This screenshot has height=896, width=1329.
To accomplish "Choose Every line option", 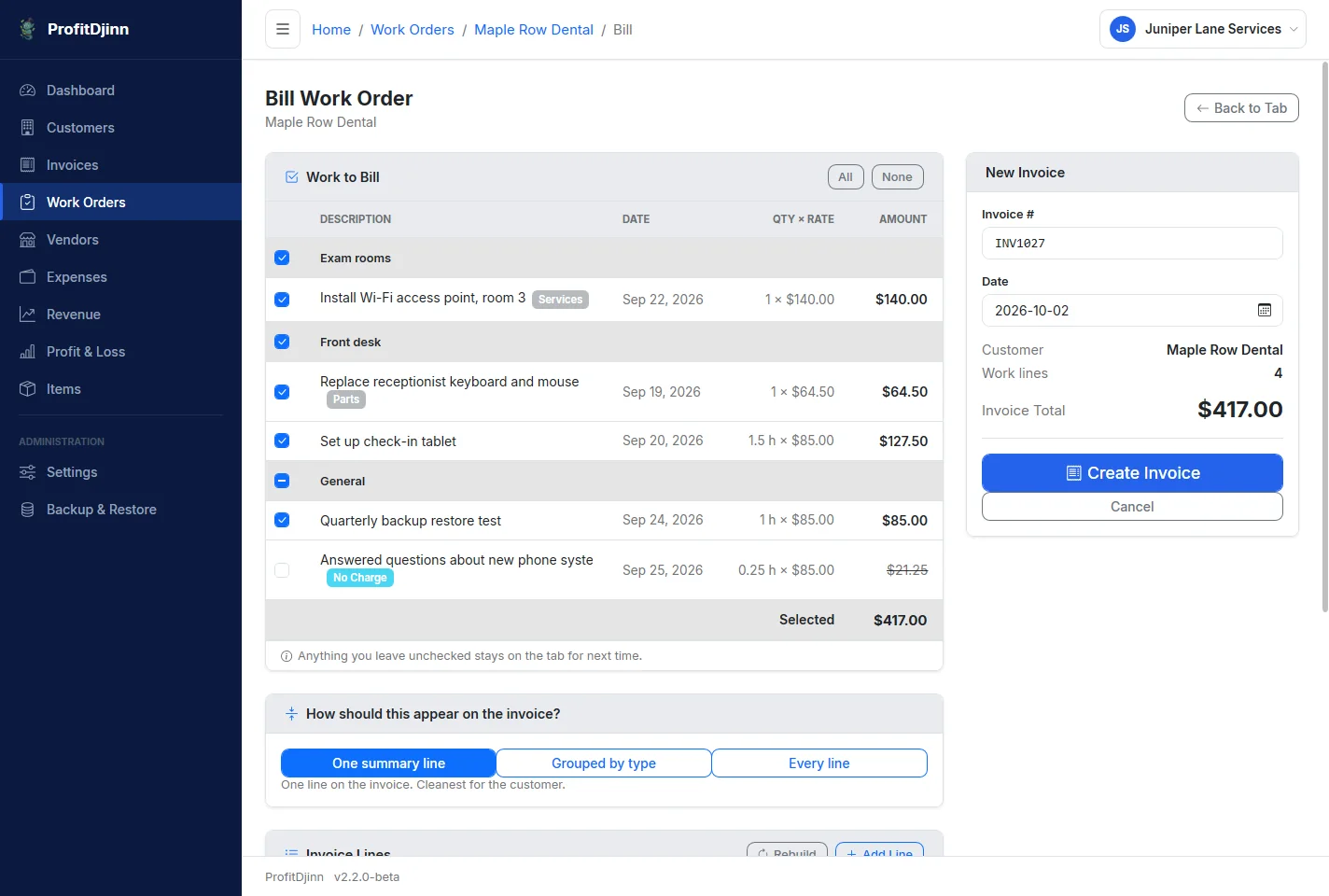I will click(x=819, y=763).
